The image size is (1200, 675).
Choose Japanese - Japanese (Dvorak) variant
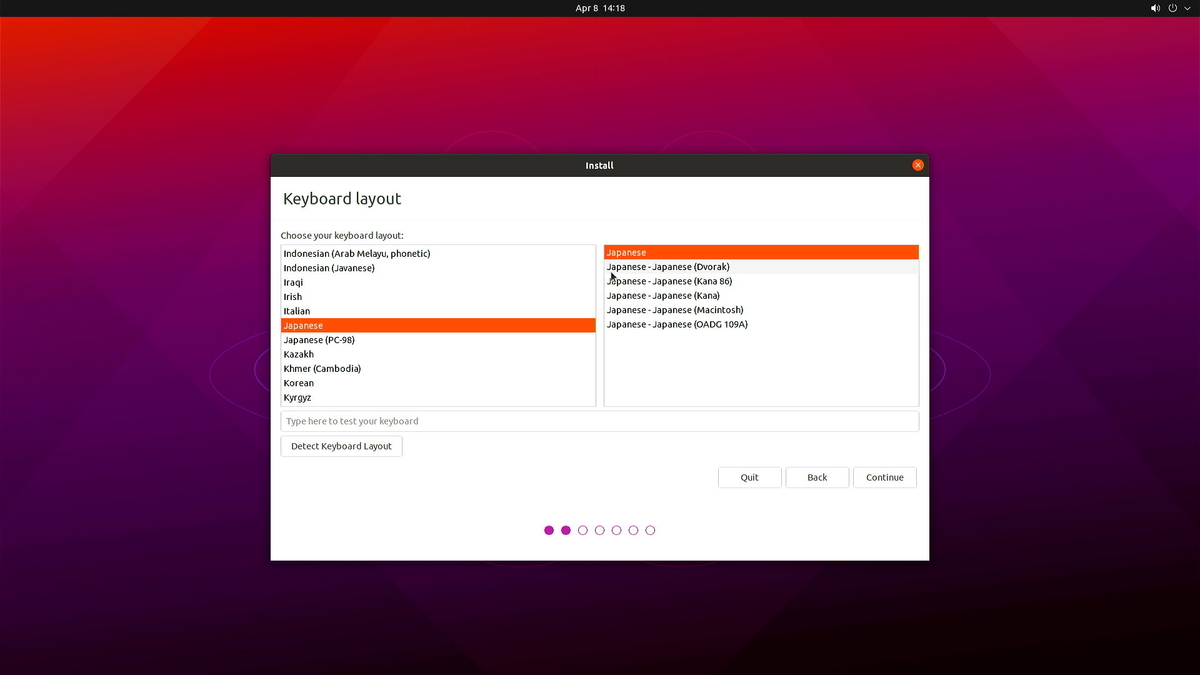click(761, 267)
